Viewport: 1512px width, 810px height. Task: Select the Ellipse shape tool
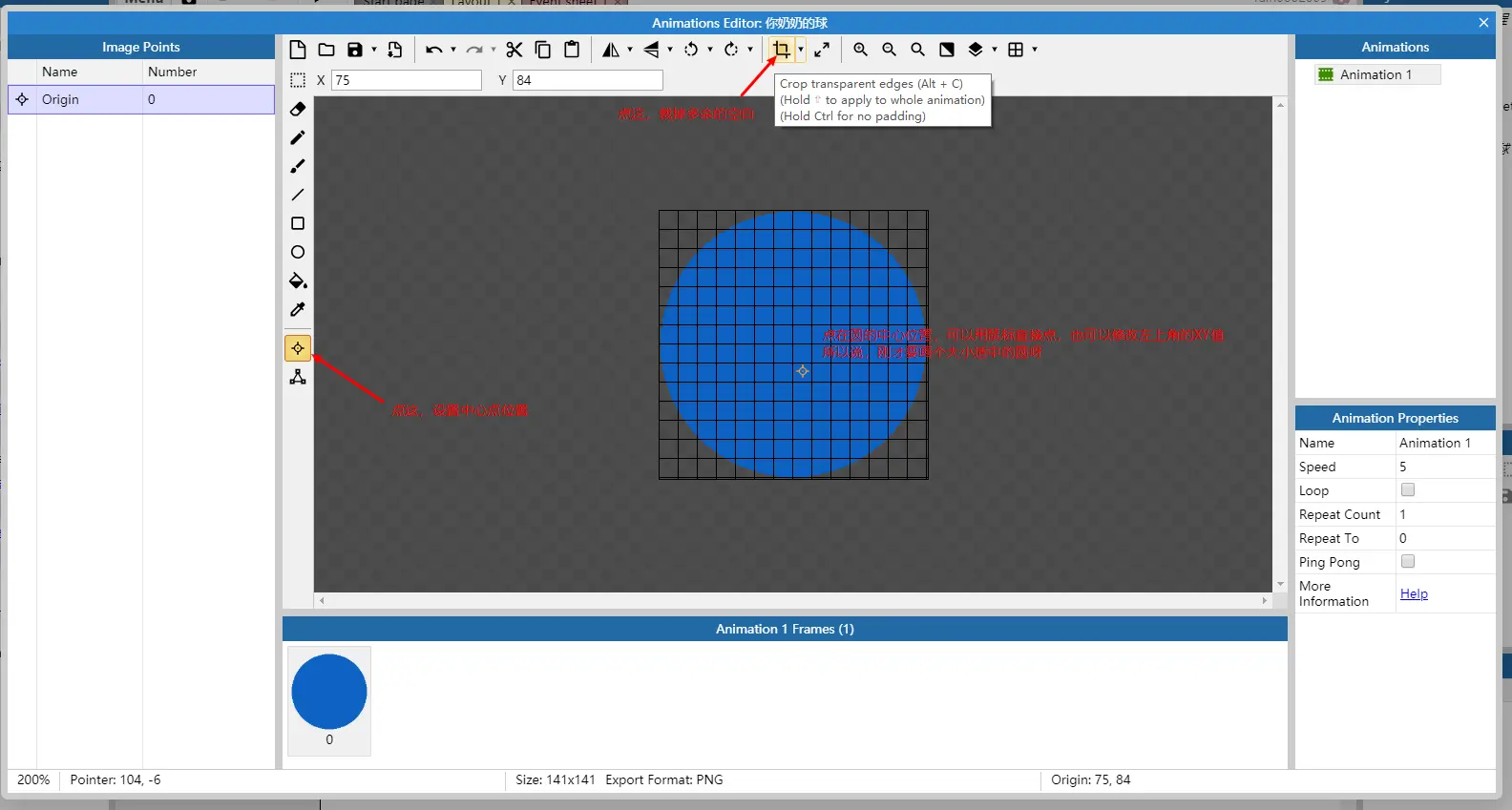click(298, 252)
